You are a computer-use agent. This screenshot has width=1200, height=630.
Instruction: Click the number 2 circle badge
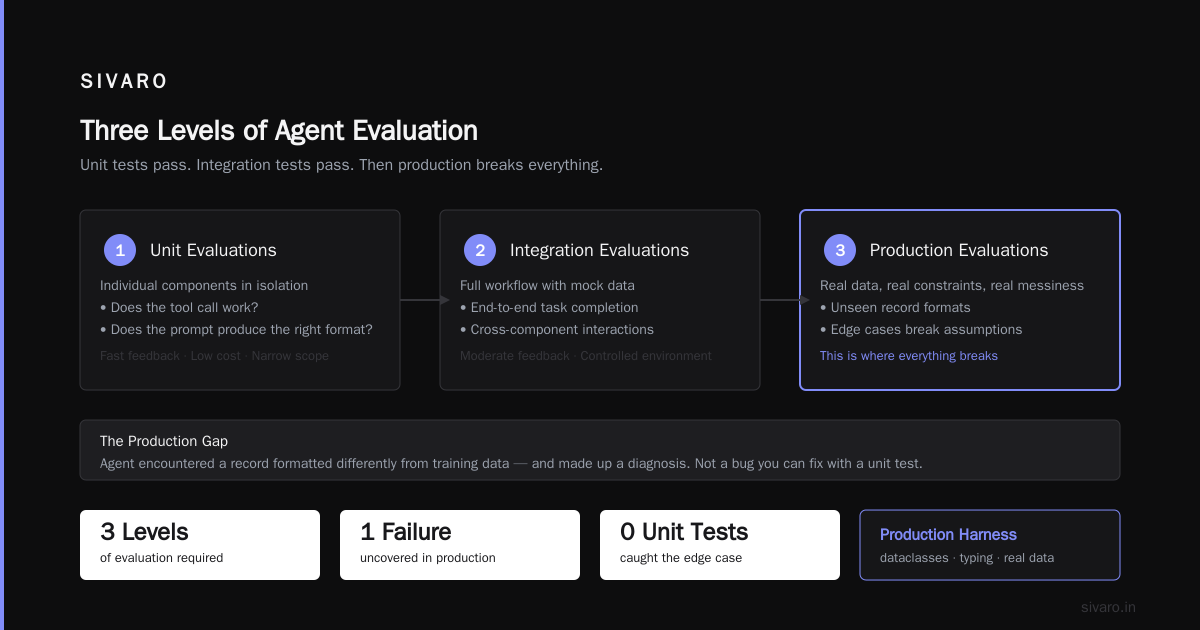coord(480,250)
